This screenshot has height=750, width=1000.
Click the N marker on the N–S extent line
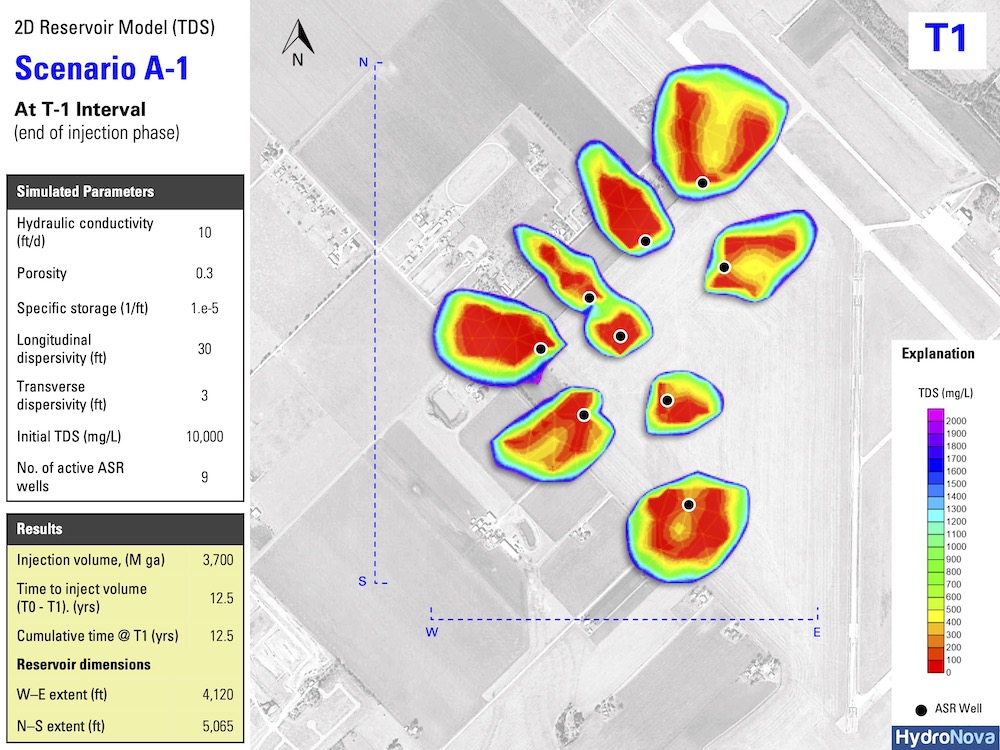pyautogui.click(x=364, y=63)
